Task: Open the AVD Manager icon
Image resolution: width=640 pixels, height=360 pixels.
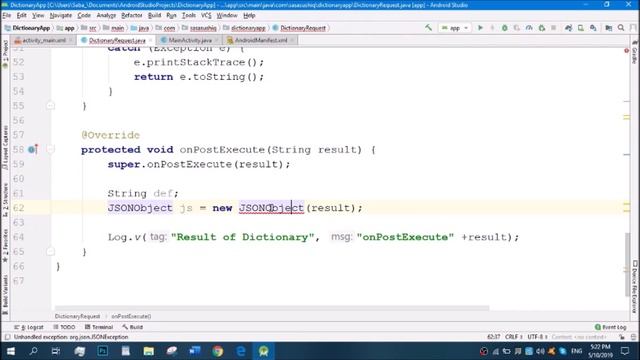Action: [580, 28]
